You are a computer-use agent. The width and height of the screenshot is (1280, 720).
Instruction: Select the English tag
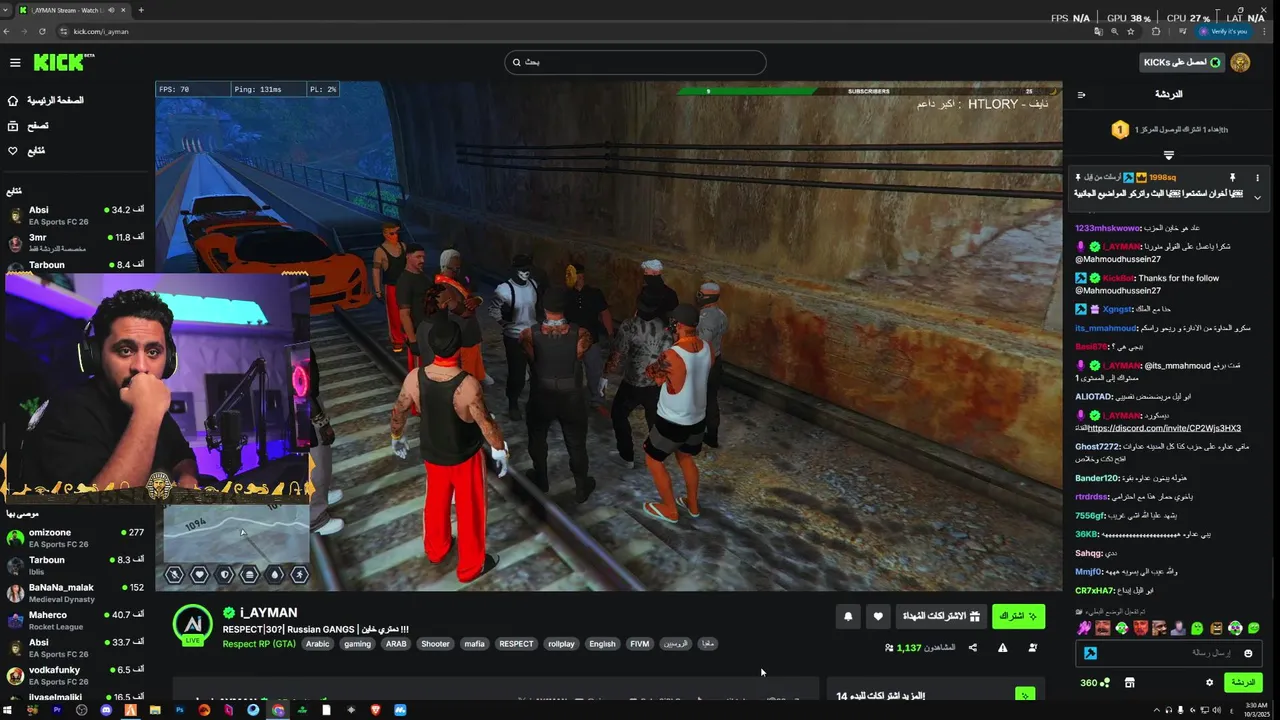pos(602,644)
